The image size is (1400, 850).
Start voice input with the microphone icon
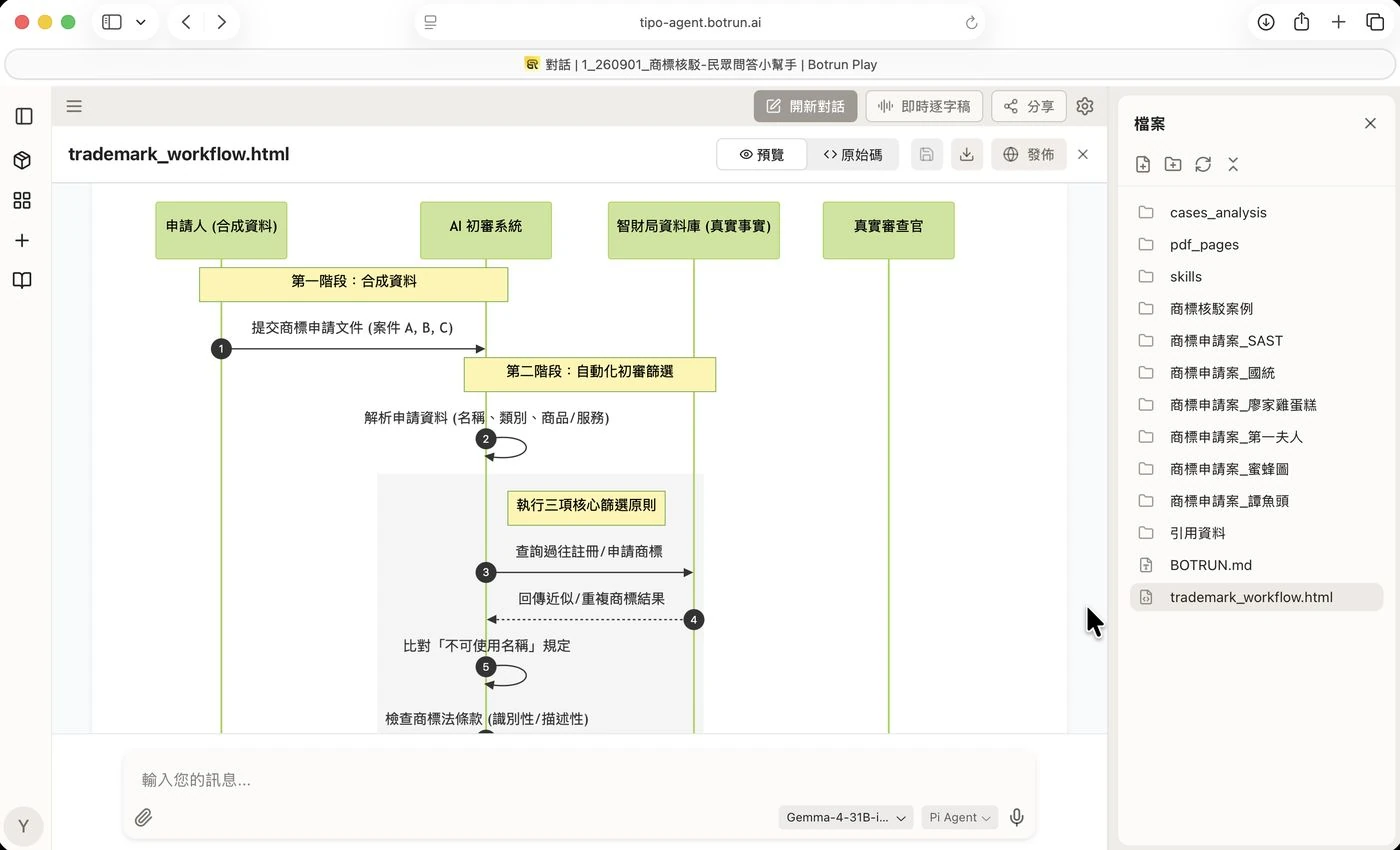point(1017,817)
